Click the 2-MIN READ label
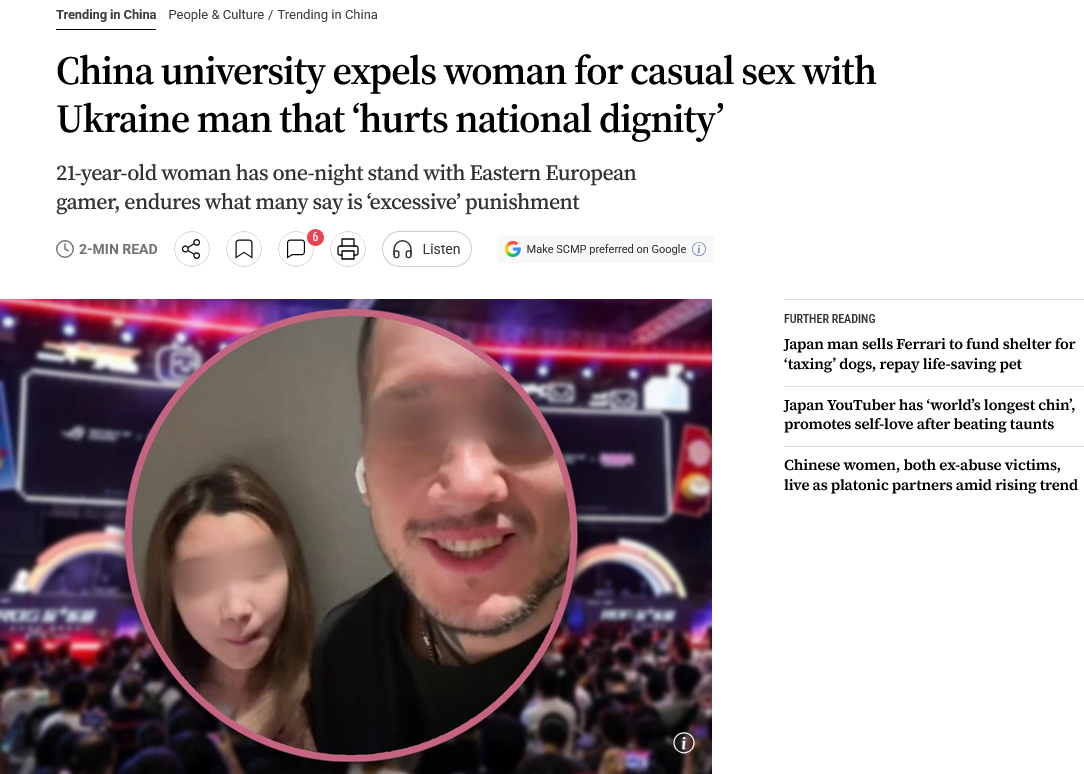1084x774 pixels. tap(106, 249)
